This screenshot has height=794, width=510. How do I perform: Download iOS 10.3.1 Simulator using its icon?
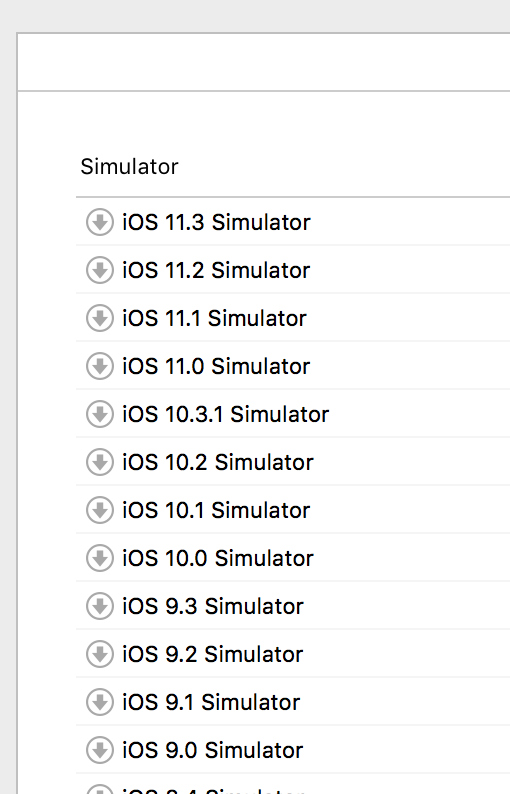pyautogui.click(x=100, y=414)
